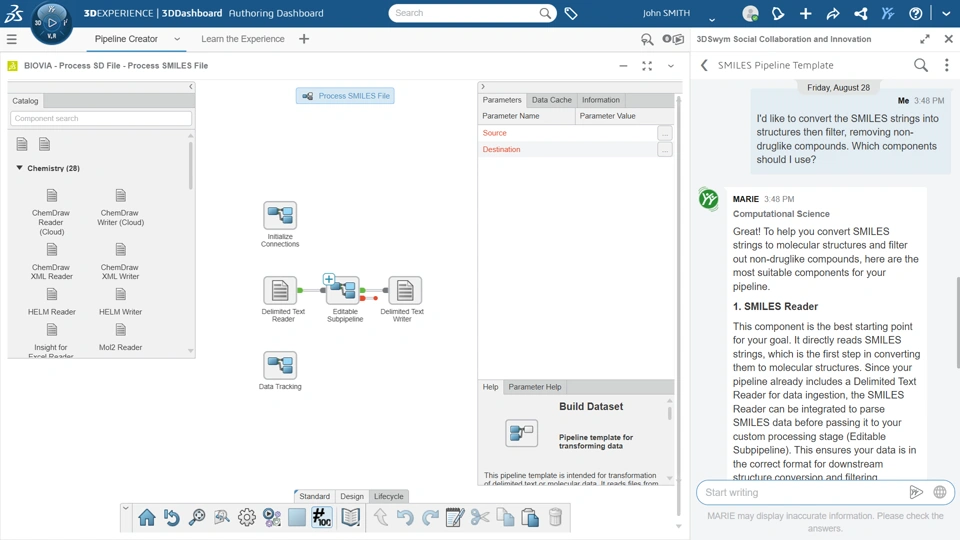Click the Undo toolbar icon
Screen dimensions: 960x540
pyautogui.click(x=405, y=517)
